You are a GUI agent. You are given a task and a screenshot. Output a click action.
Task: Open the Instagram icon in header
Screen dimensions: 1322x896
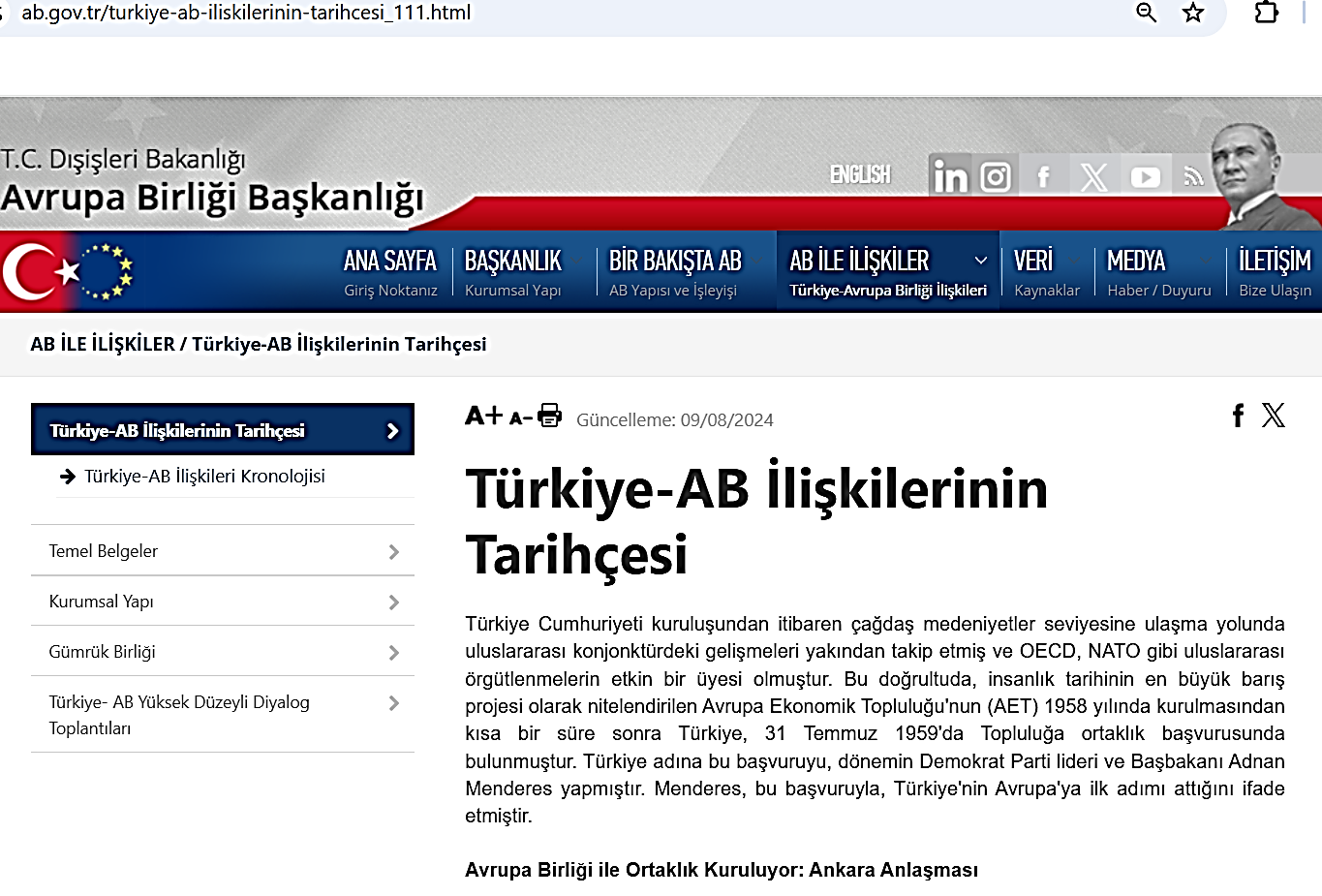click(x=996, y=176)
